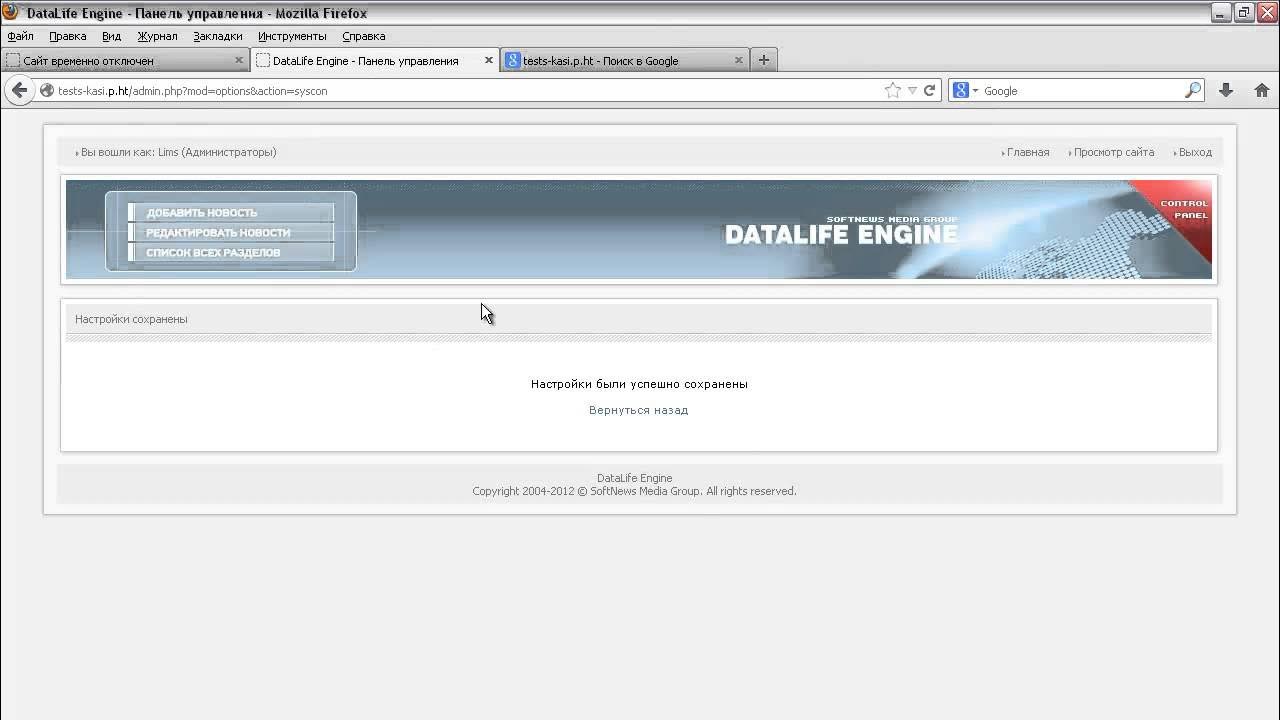Click 'Настройки были успешно сохранены' message
This screenshot has height=720, width=1280.
click(639, 384)
